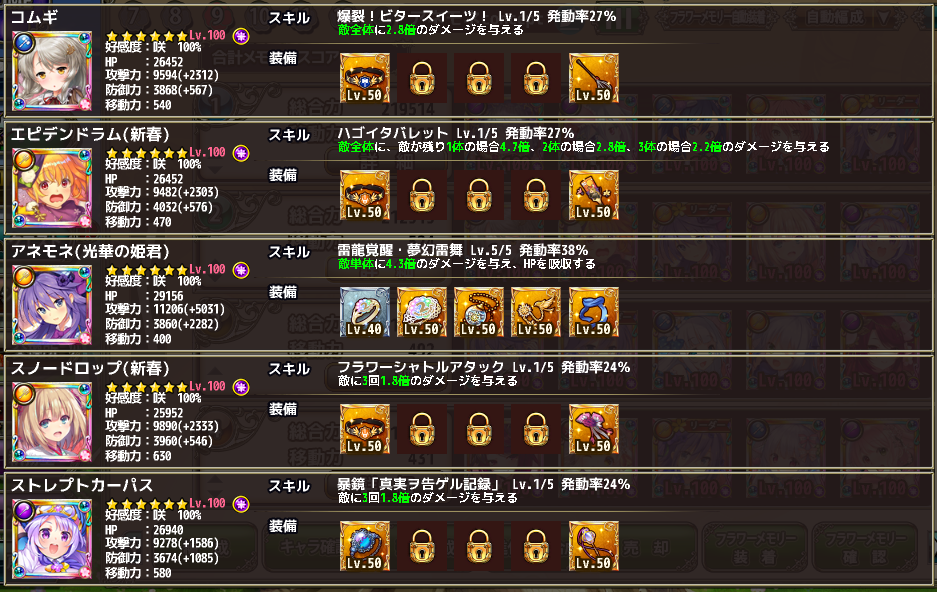The image size is (937, 592).
Task: Select アネモネ's Lv.40 ring equipment
Action: point(365,312)
